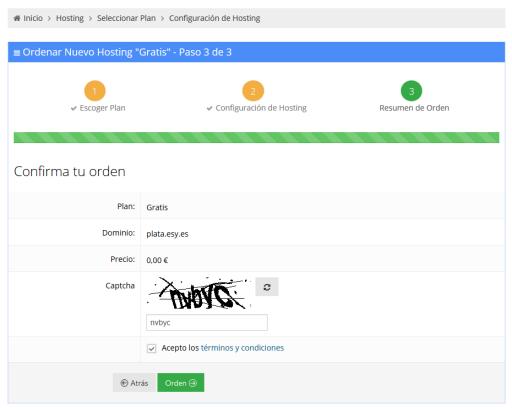Open the Inicio breadcrumb link
Image resolution: width=512 pixels, height=410 pixels.
tap(33, 18)
